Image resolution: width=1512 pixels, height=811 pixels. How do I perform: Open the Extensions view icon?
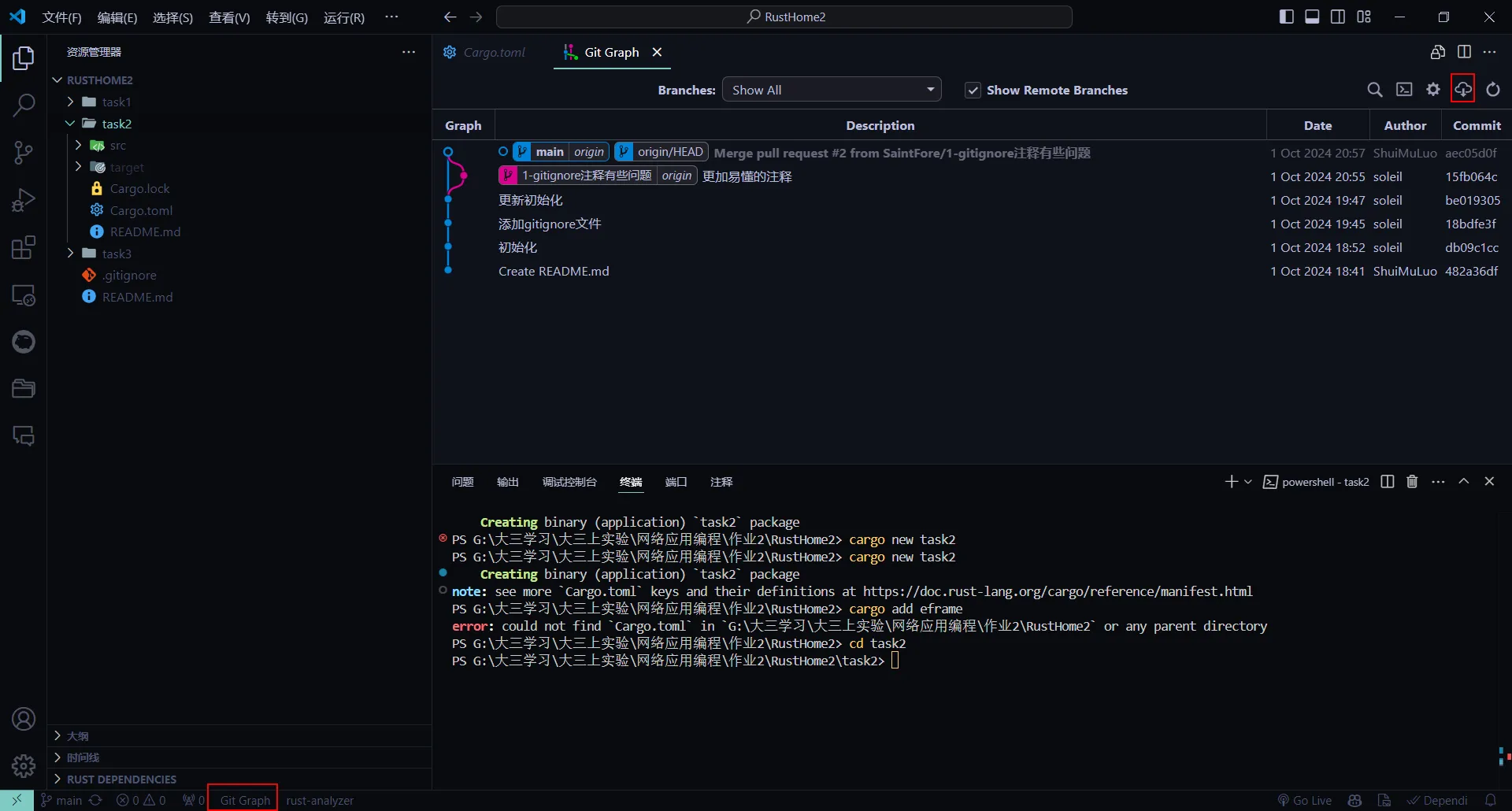[x=24, y=246]
